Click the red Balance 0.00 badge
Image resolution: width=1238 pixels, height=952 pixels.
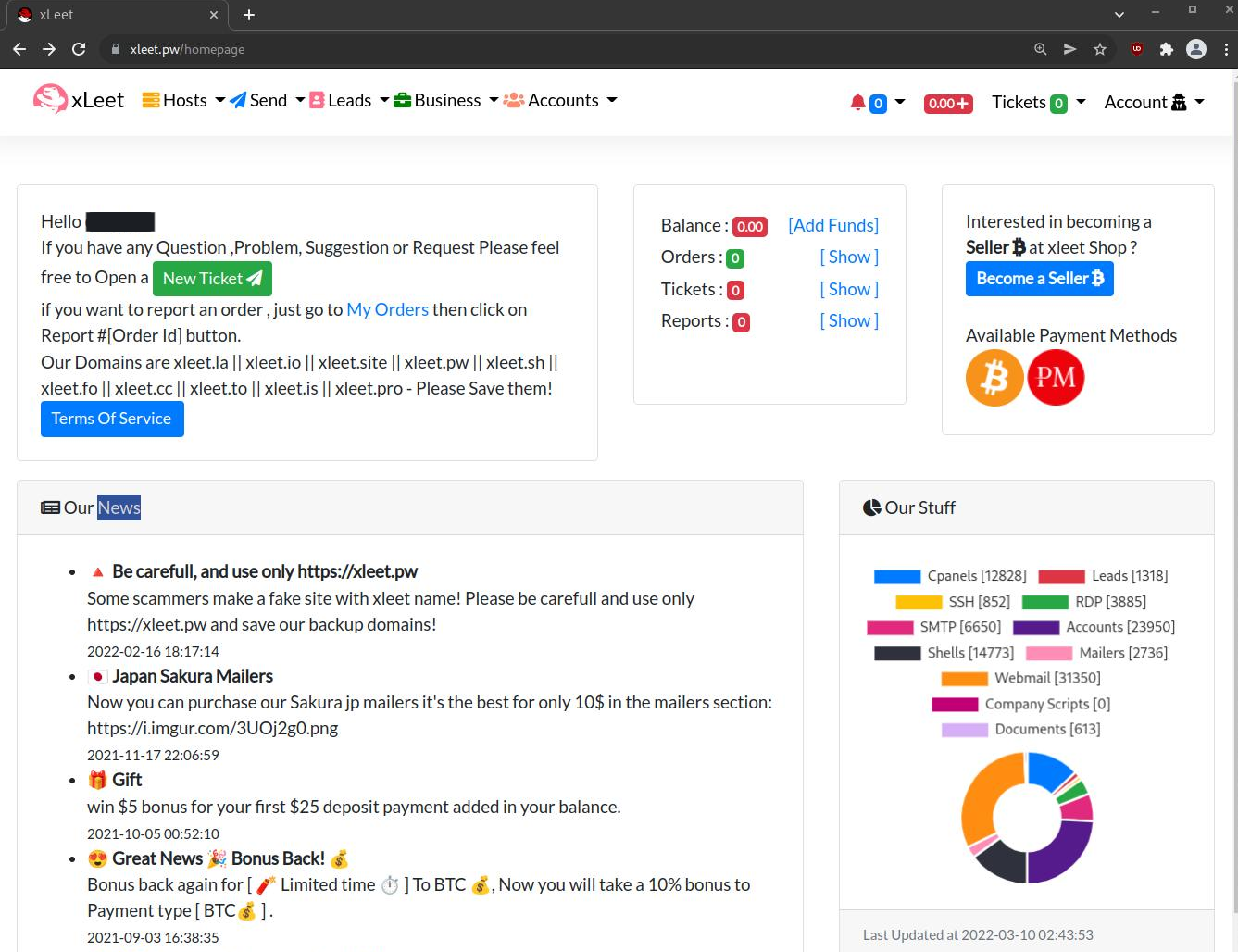[750, 226]
